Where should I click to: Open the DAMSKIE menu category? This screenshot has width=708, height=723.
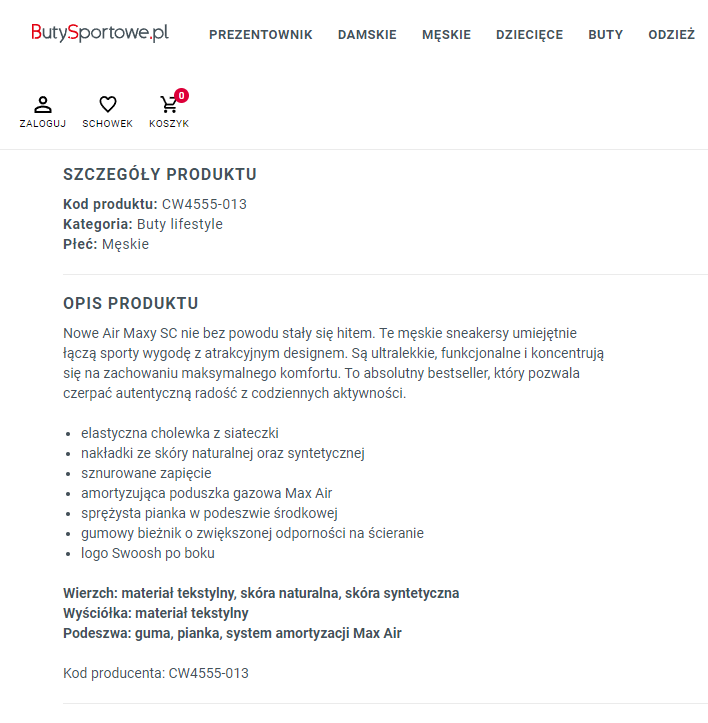367,35
